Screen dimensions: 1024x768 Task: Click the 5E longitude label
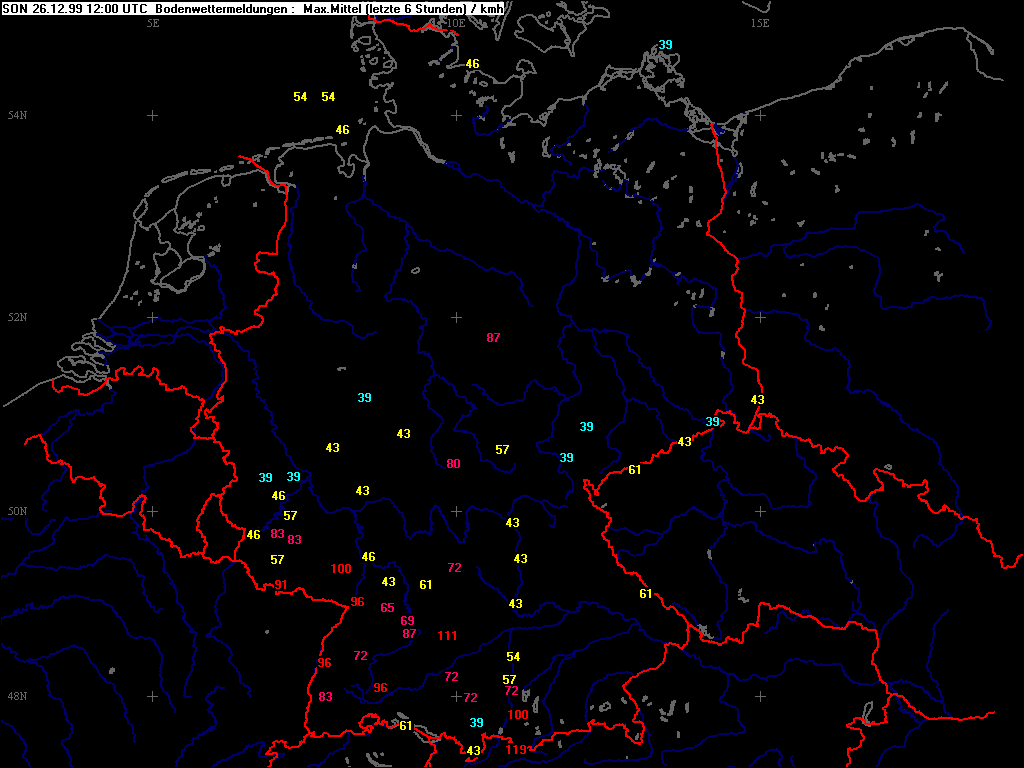(x=153, y=22)
